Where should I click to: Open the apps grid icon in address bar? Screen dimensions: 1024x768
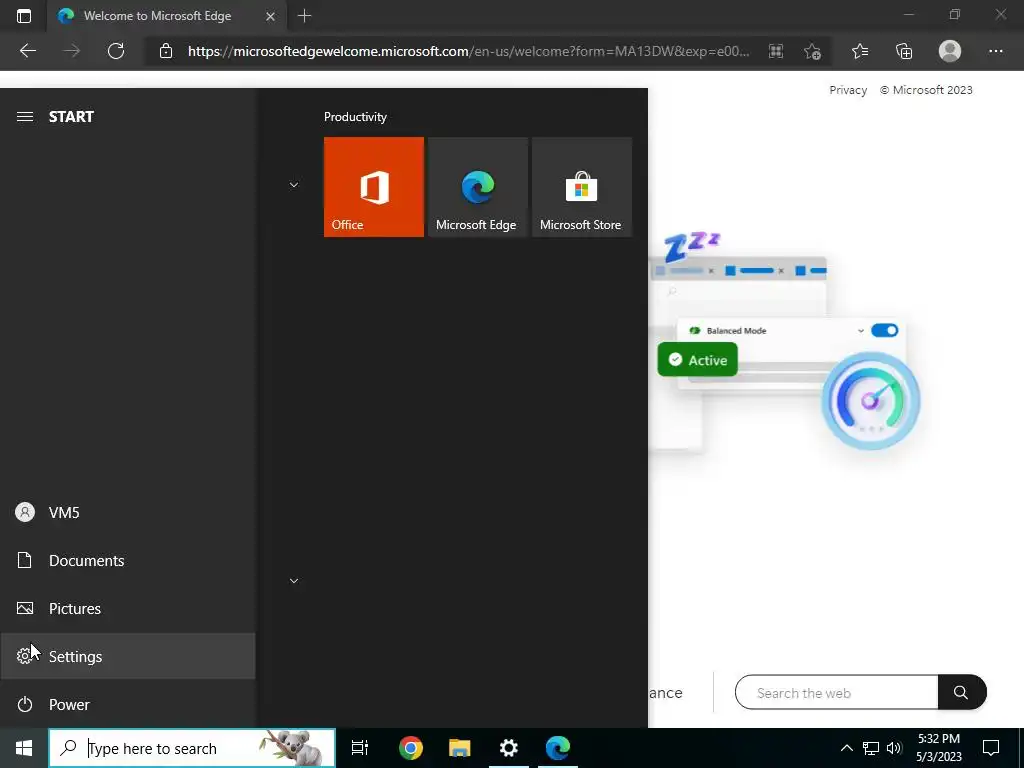click(x=776, y=51)
